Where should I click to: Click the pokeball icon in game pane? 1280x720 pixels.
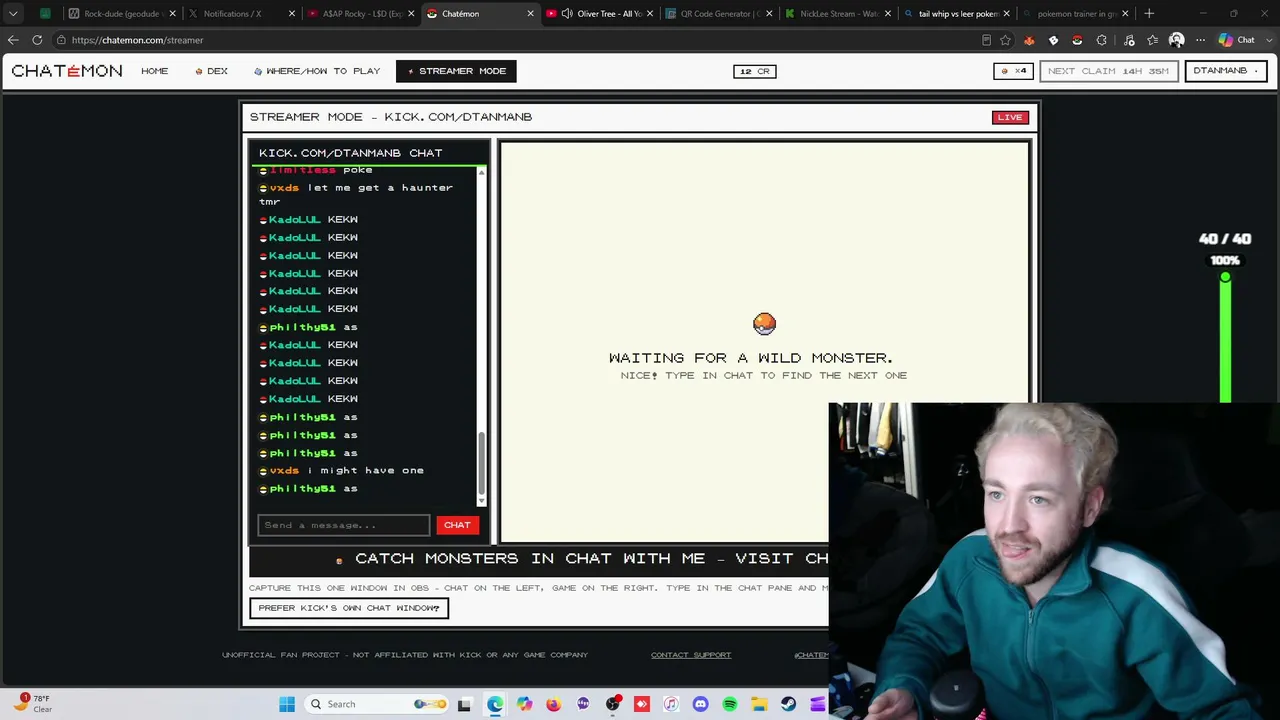764,323
